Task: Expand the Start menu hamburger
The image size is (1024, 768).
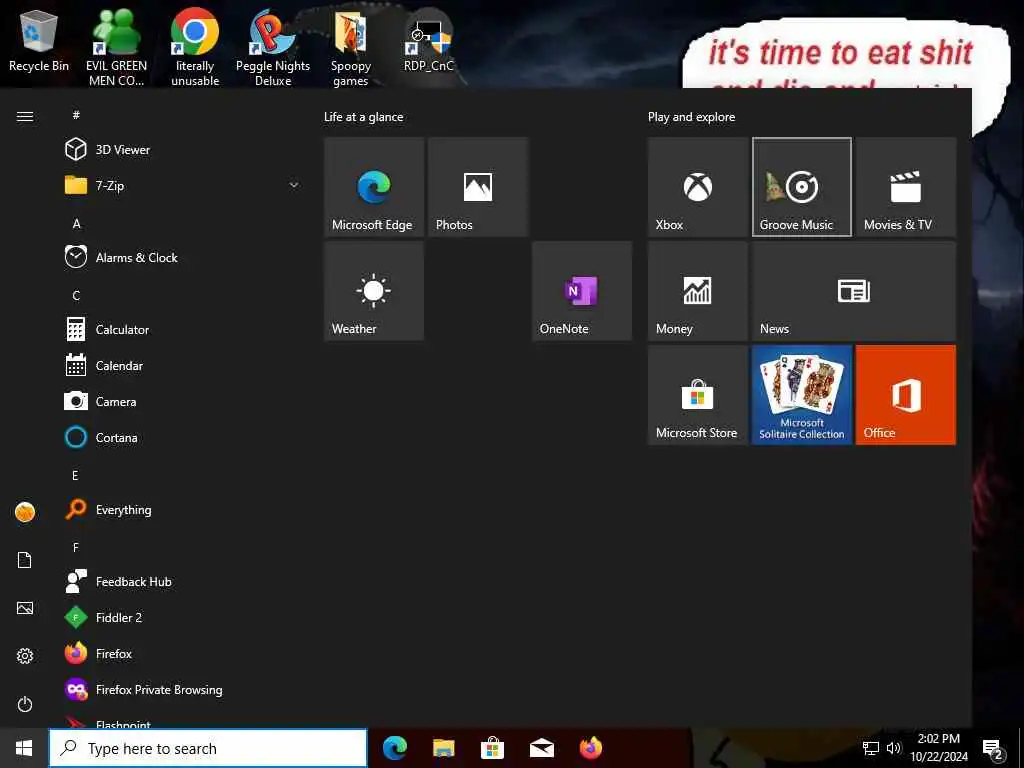Action: coord(25,116)
